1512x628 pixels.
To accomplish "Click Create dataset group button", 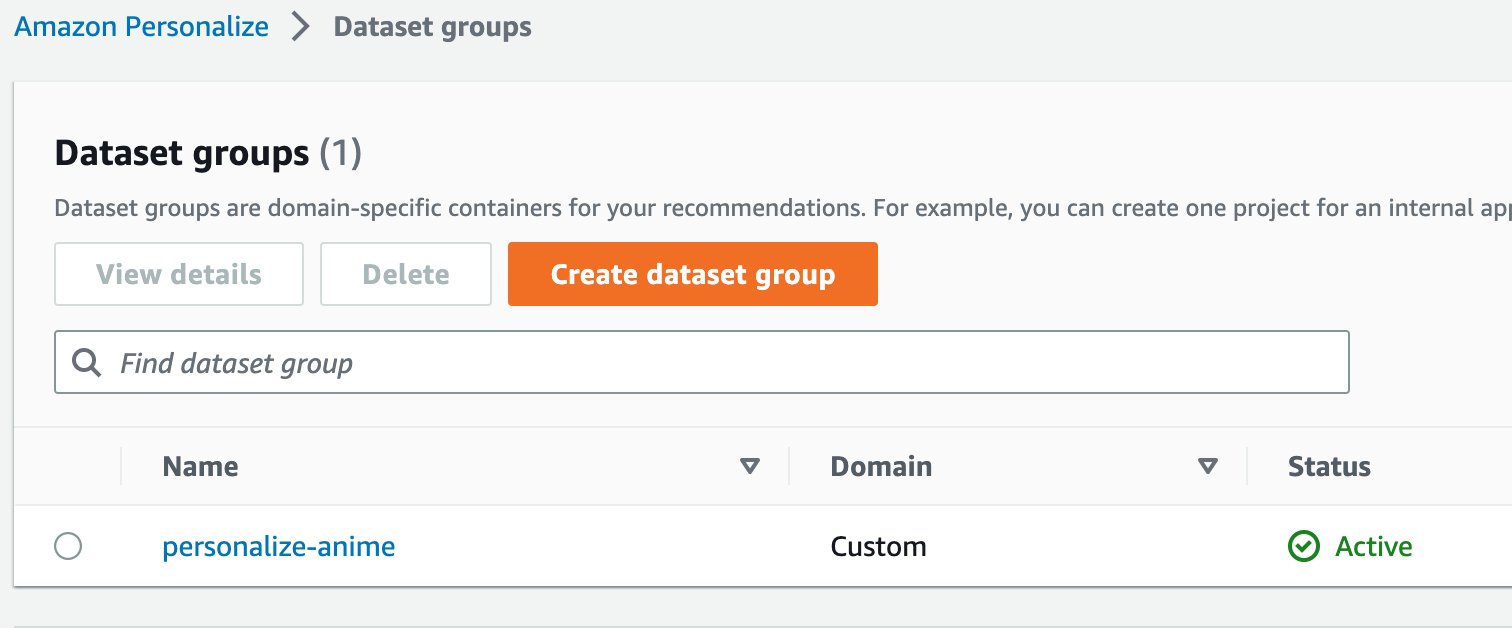I will click(x=693, y=274).
